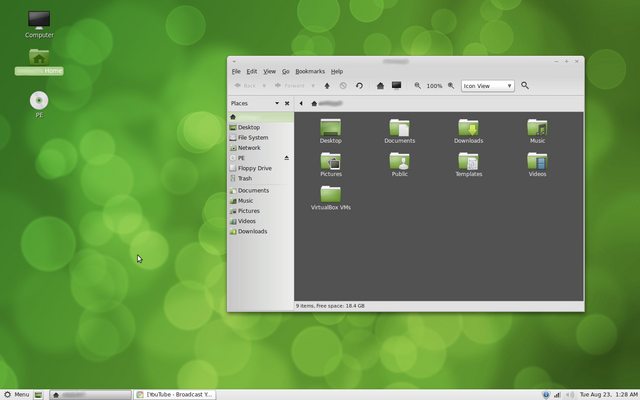Screen dimensions: 640x400
Task: Open the Bookmarks menu
Action: [310, 71]
